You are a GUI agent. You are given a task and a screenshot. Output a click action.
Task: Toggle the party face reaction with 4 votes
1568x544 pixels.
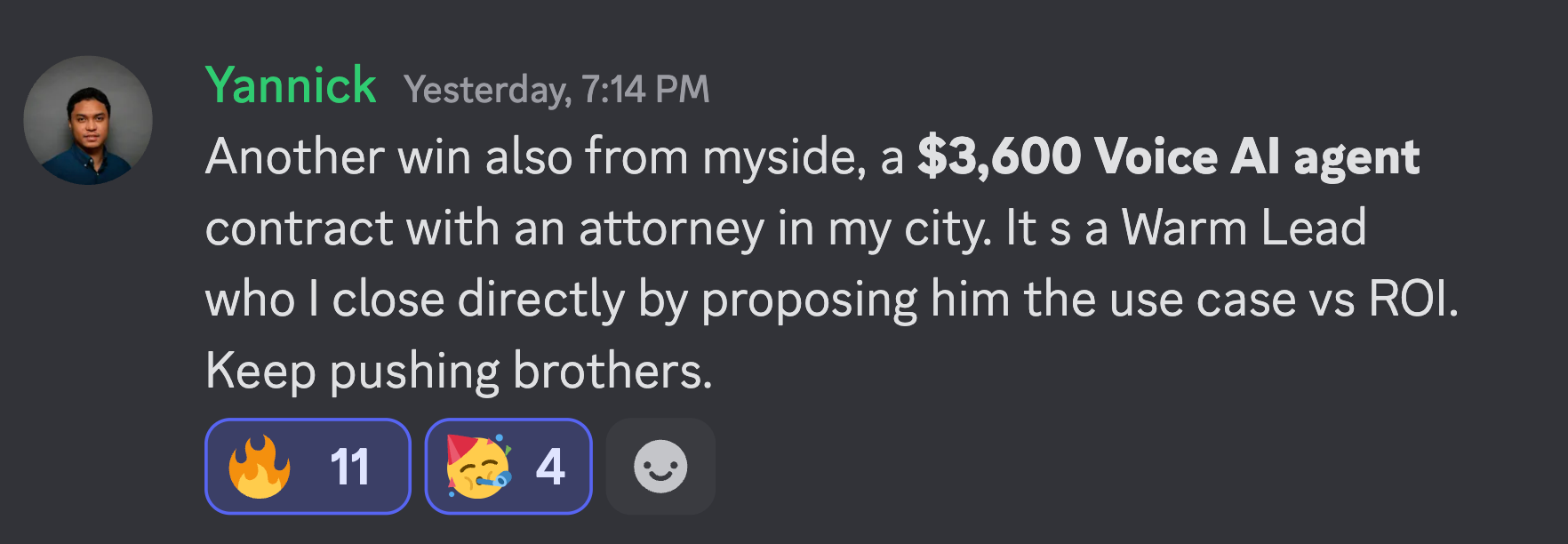[x=508, y=467]
